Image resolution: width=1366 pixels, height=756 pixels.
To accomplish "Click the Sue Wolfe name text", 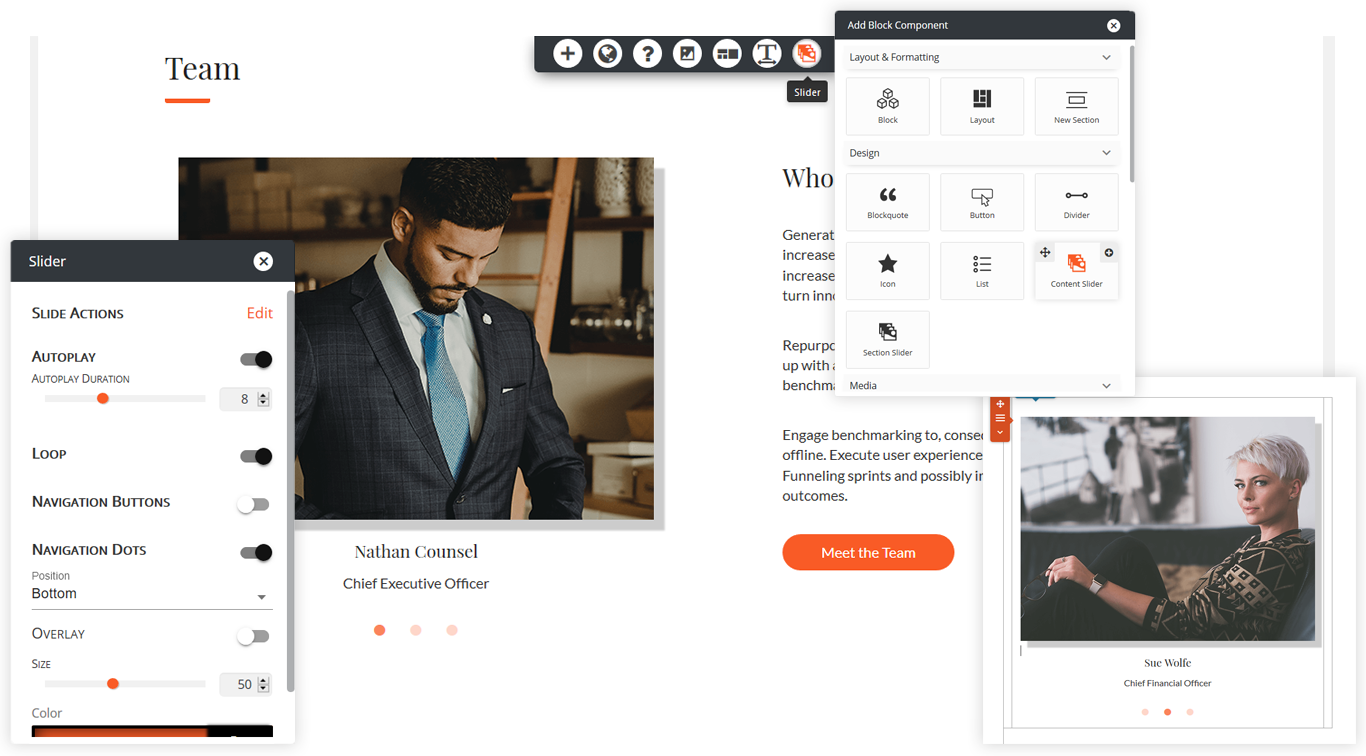I will point(1167,663).
